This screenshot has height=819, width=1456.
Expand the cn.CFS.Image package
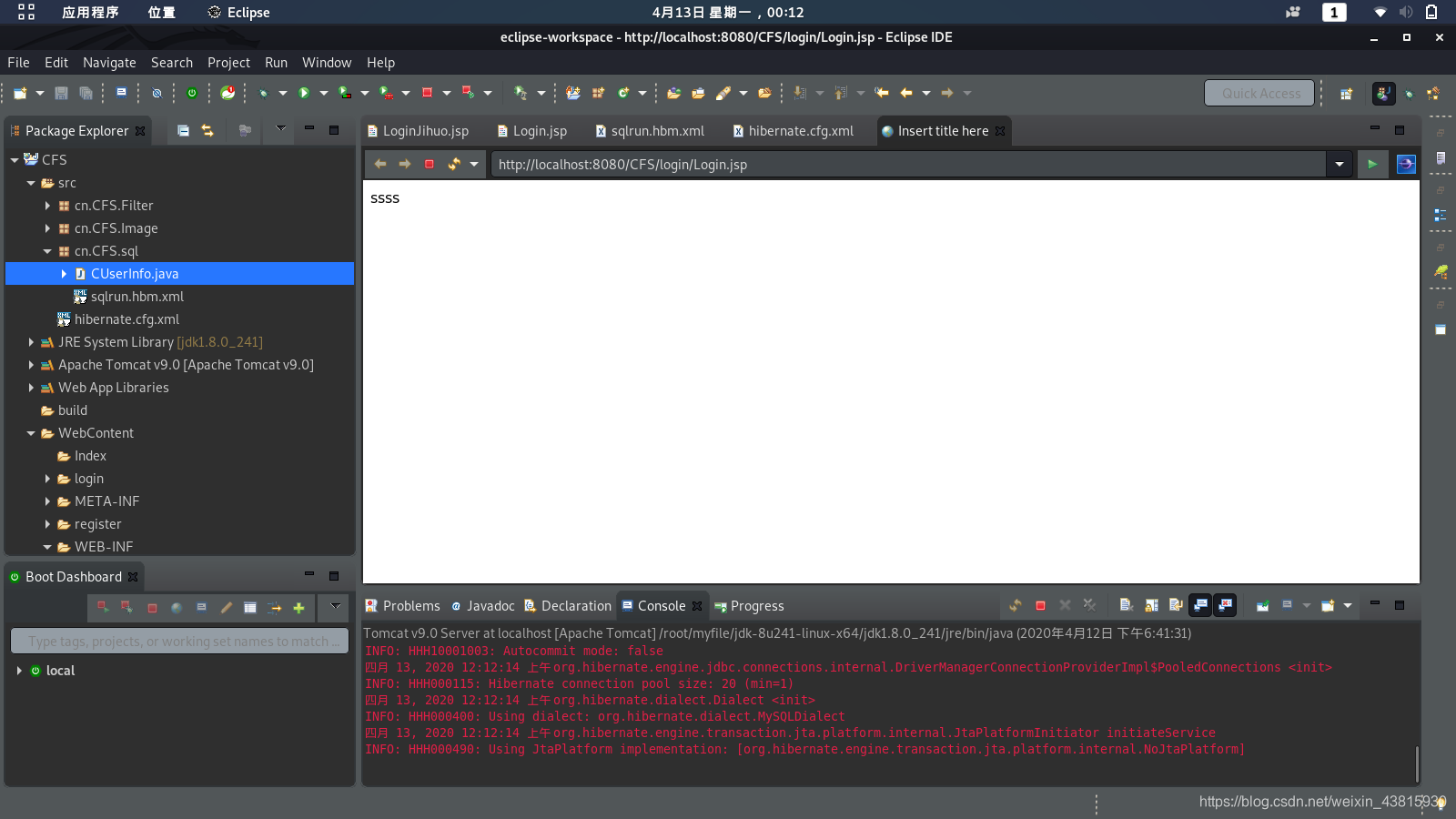point(47,228)
